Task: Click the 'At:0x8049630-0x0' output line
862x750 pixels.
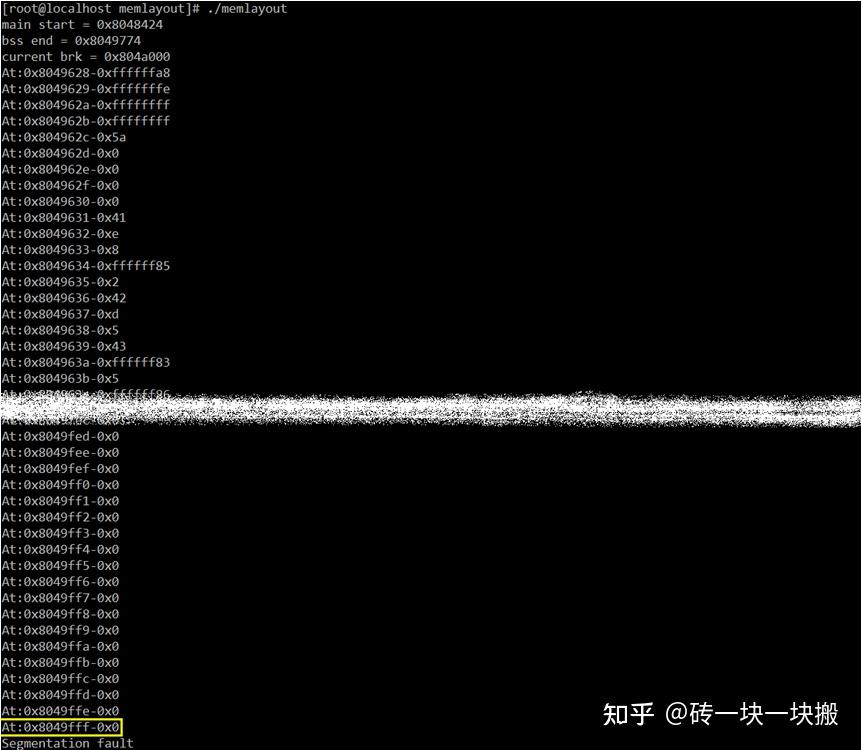Action: pyautogui.click(x=60, y=201)
